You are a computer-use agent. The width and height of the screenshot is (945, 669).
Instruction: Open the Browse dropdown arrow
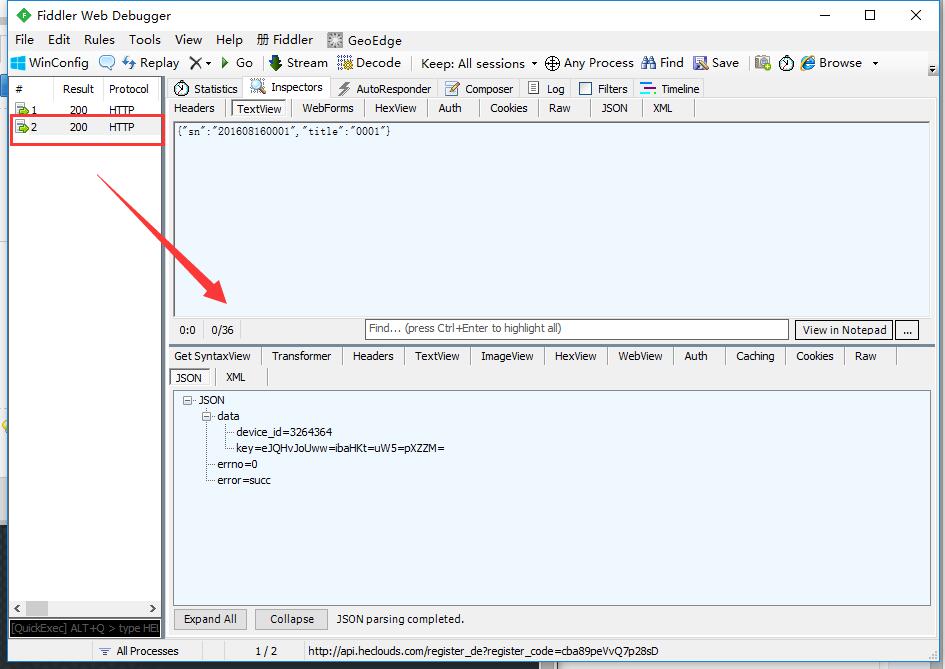click(x=875, y=63)
